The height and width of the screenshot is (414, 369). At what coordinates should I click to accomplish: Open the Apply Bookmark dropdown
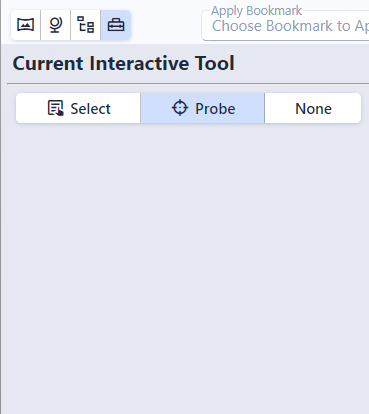pos(285,26)
